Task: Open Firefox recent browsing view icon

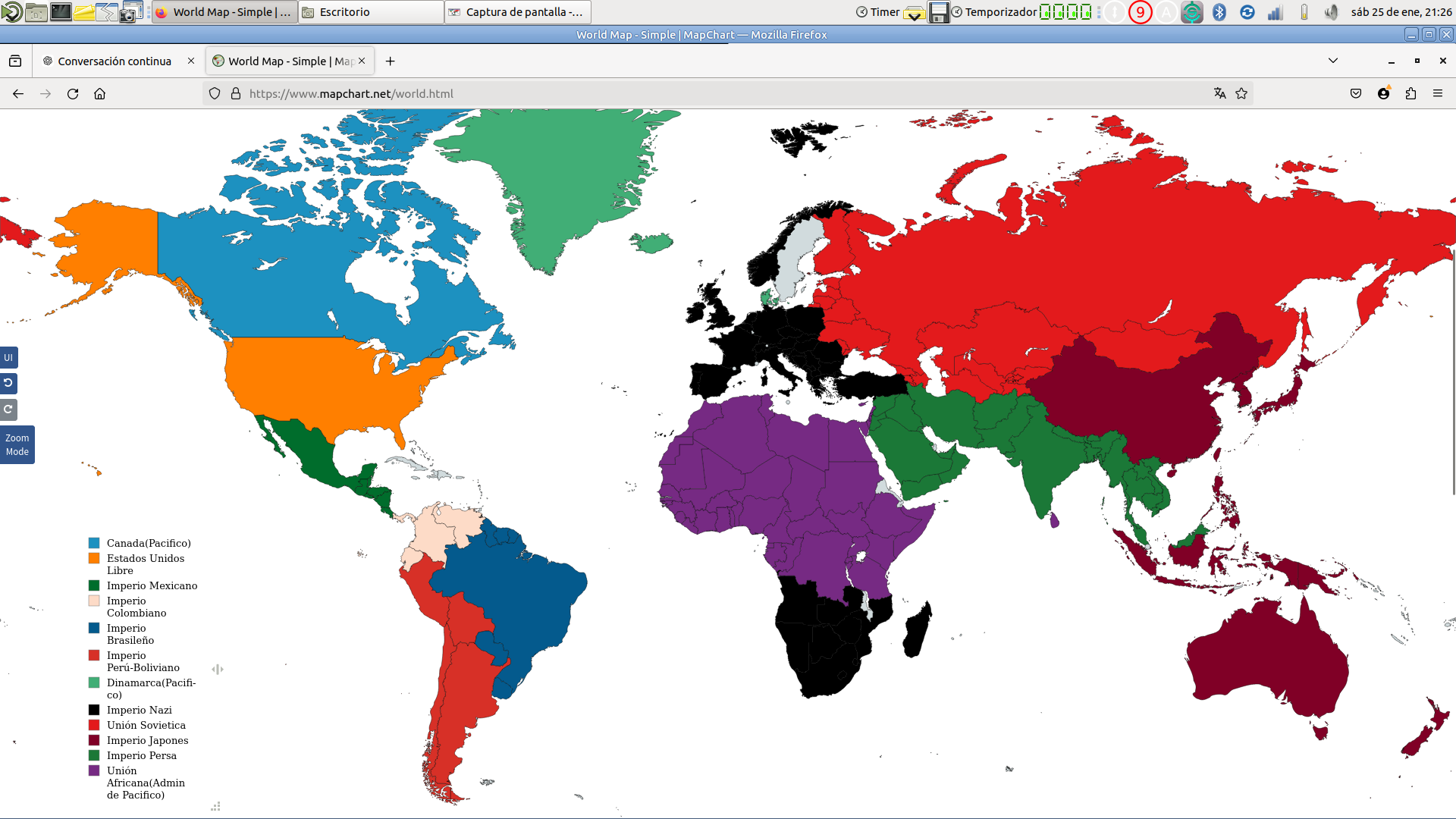Action: [x=15, y=61]
